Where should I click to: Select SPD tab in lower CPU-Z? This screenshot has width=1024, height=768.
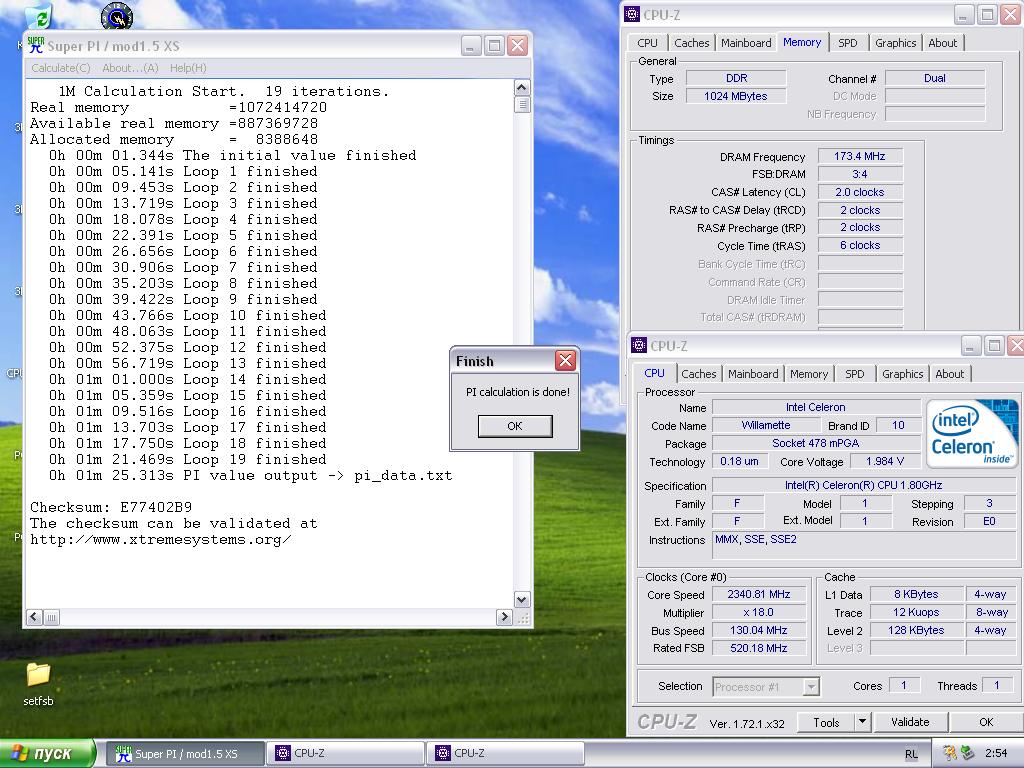tap(854, 374)
